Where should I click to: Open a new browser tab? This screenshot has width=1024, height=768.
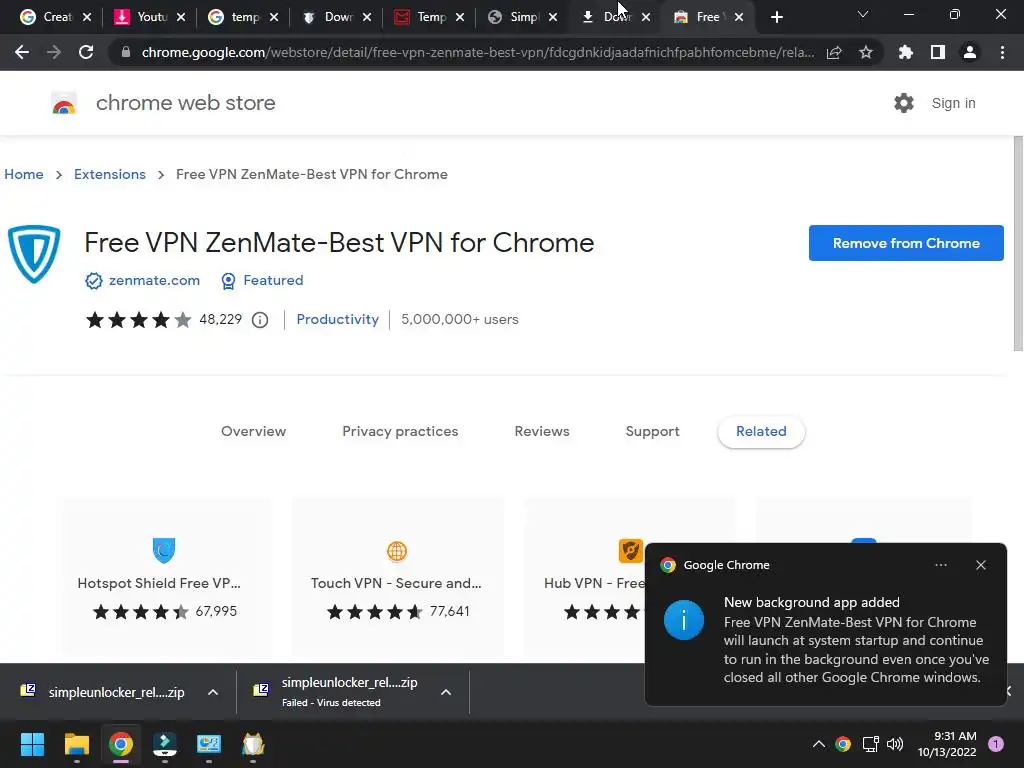point(776,17)
